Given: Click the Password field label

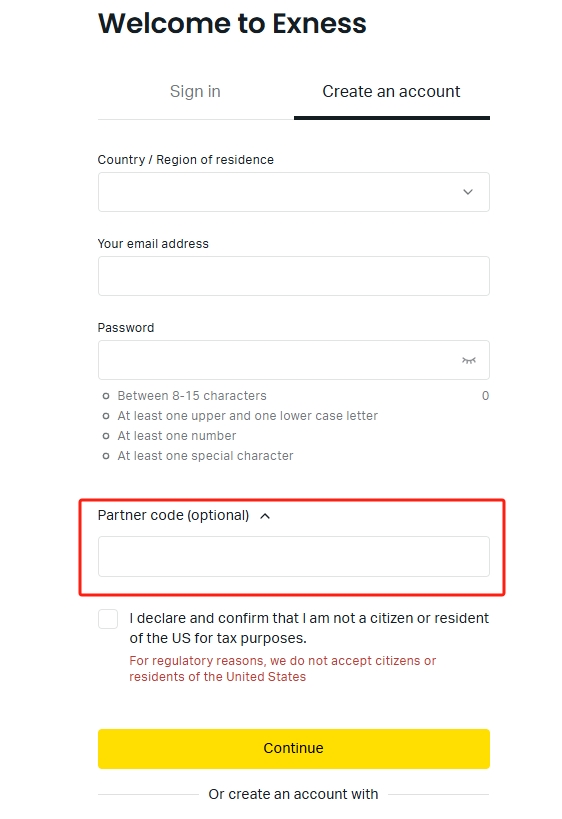Looking at the screenshot, I should coord(126,327).
